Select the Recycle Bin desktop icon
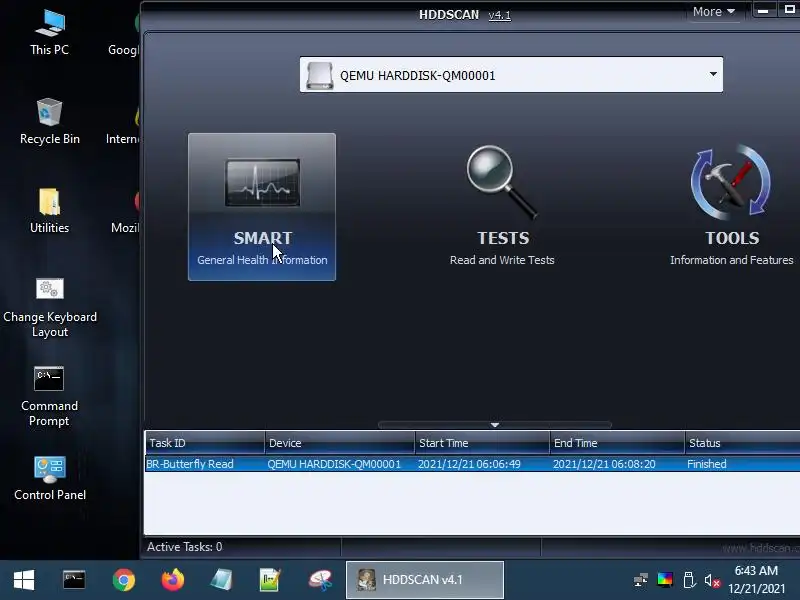 click(x=49, y=121)
